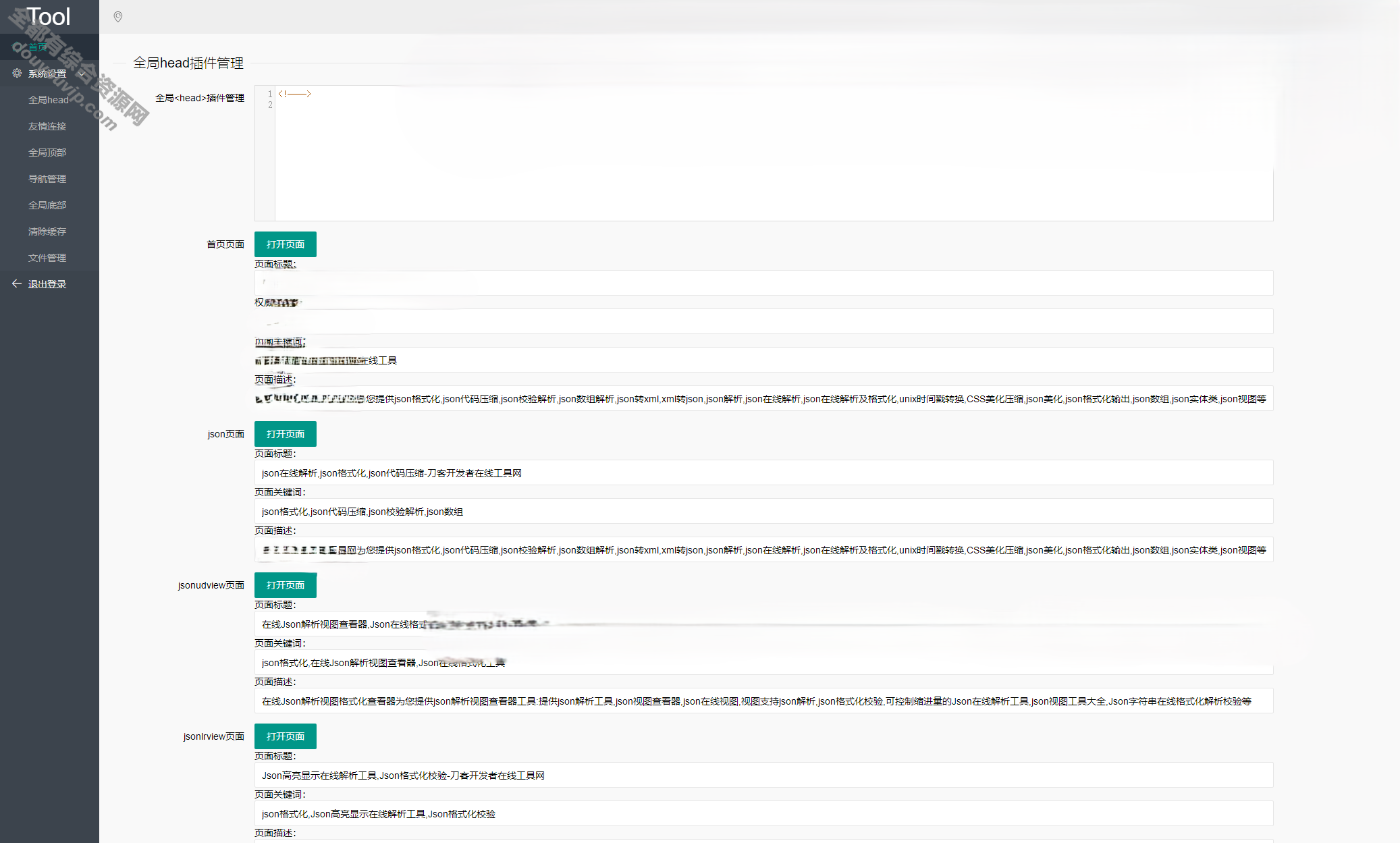Click the back arrow icon beside 退出登录

[x=17, y=283]
